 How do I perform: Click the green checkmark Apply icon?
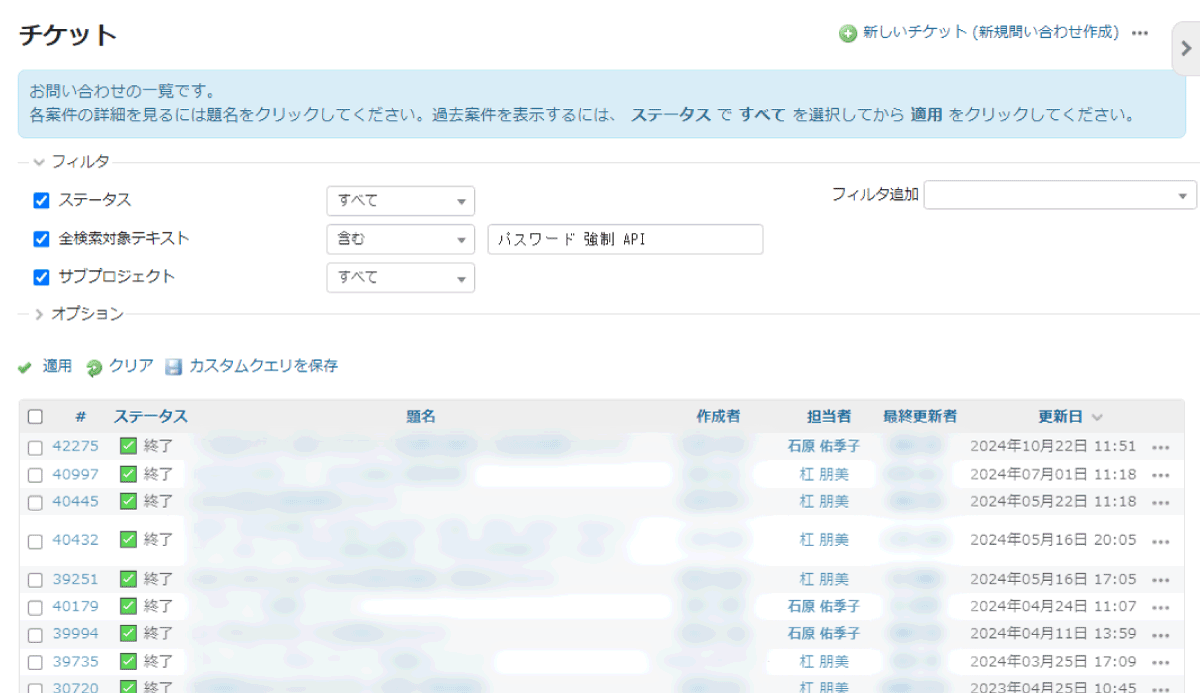[25, 367]
